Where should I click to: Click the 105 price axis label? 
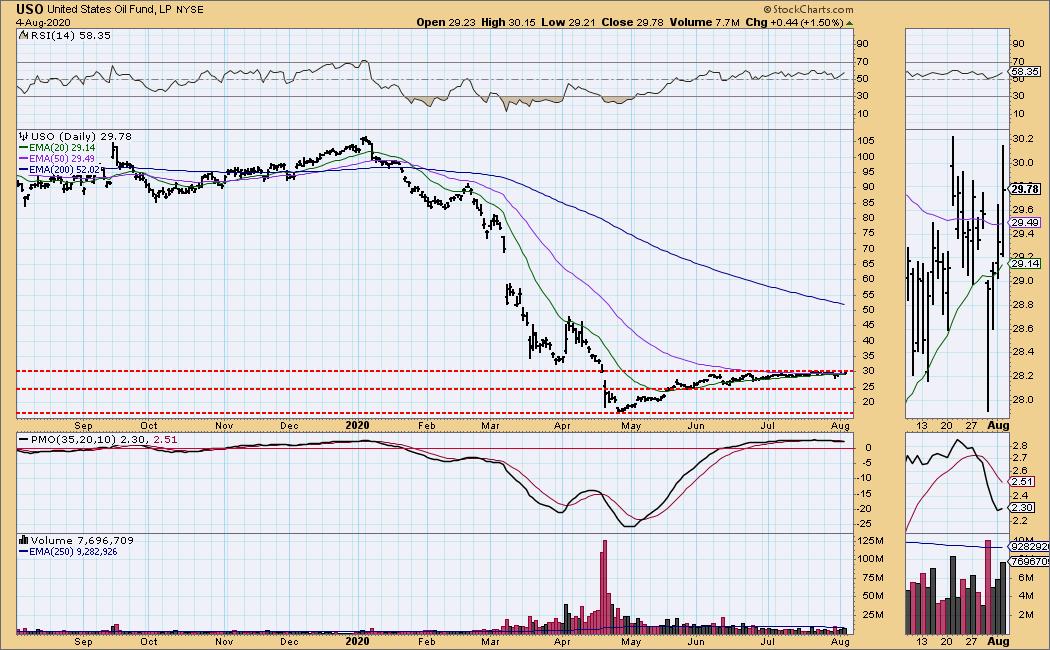click(x=869, y=141)
